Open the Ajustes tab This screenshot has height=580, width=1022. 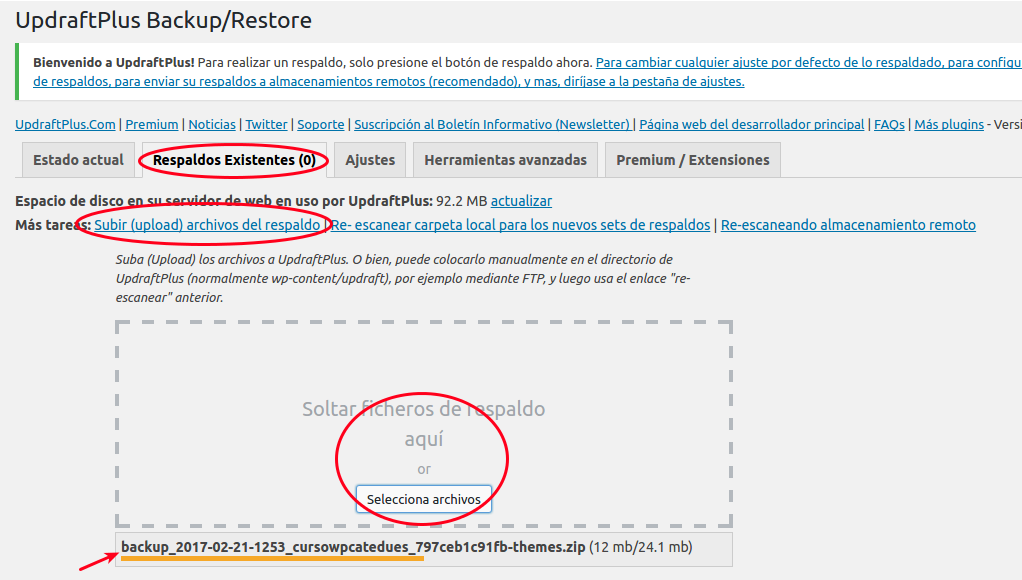tap(370, 160)
